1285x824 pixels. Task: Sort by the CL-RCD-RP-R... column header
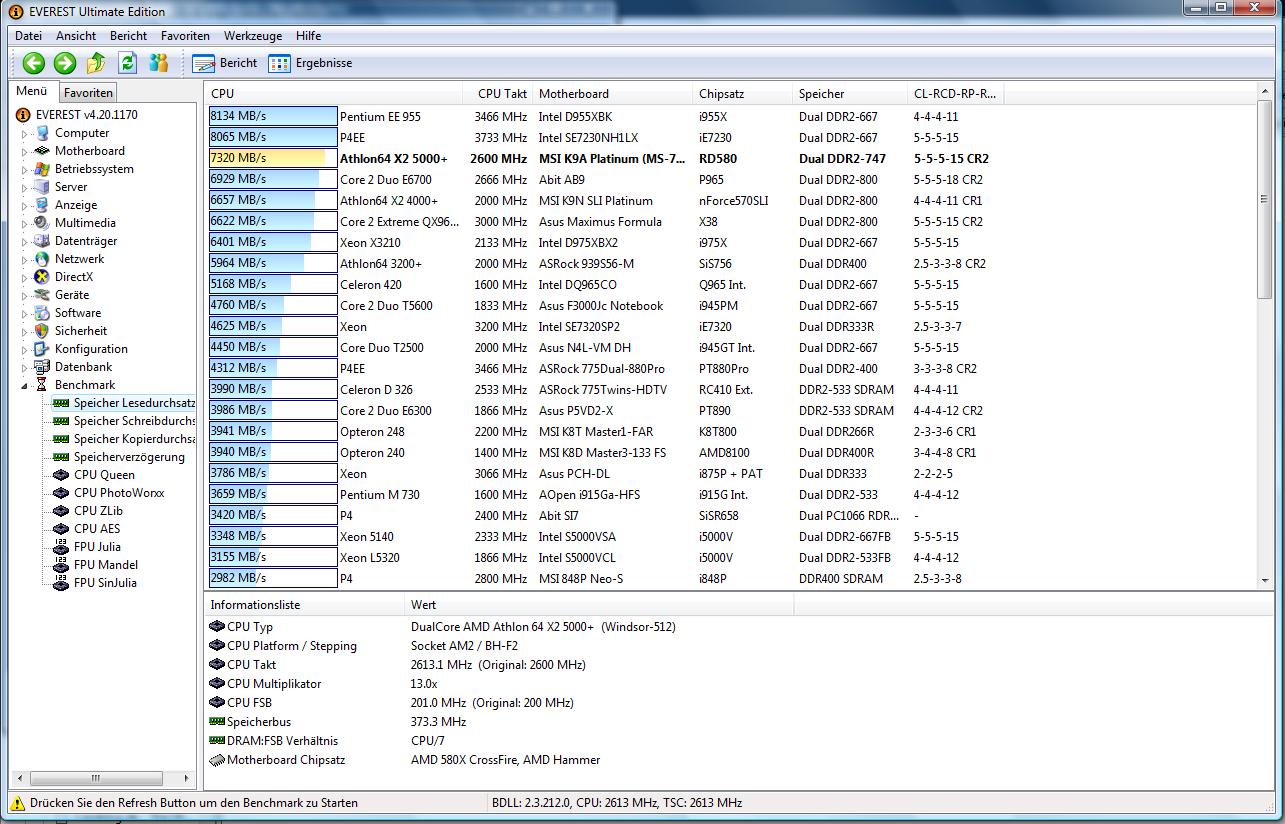[x=955, y=94]
